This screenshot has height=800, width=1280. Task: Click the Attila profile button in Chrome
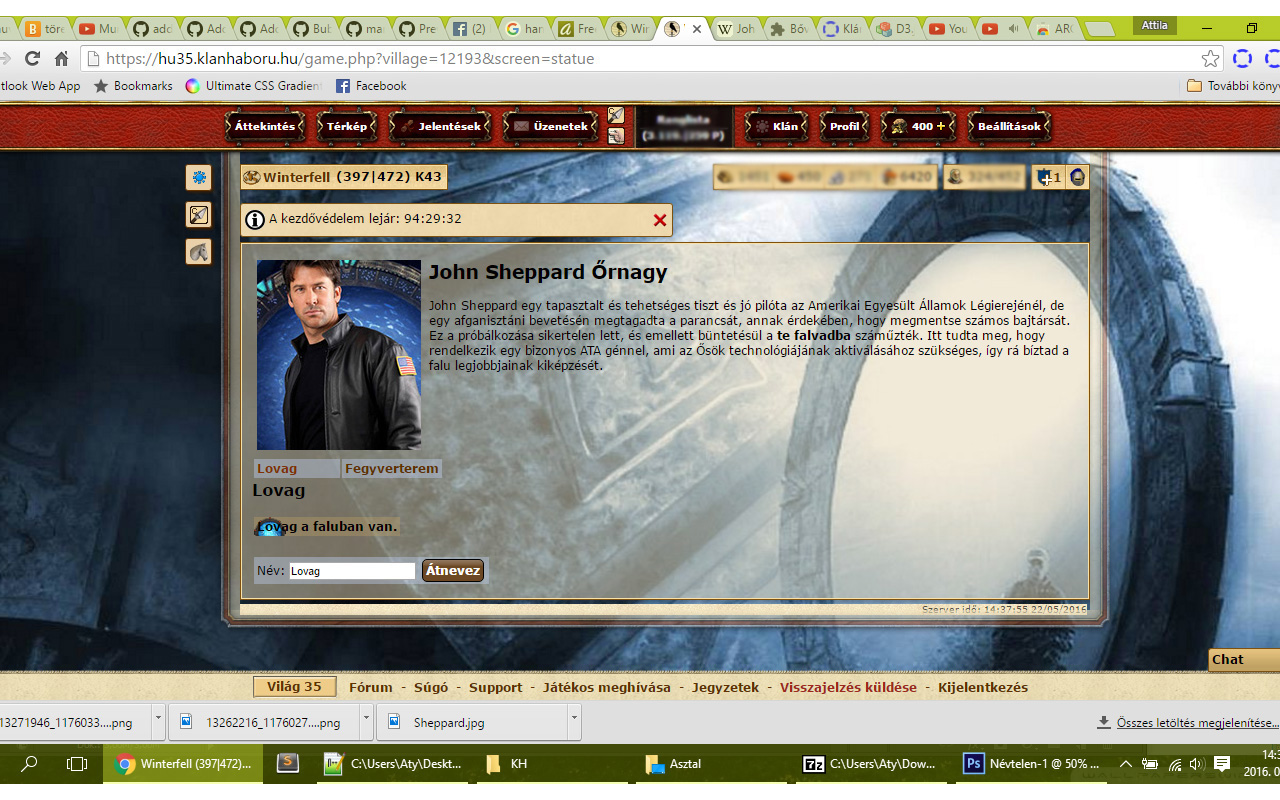[1154, 25]
